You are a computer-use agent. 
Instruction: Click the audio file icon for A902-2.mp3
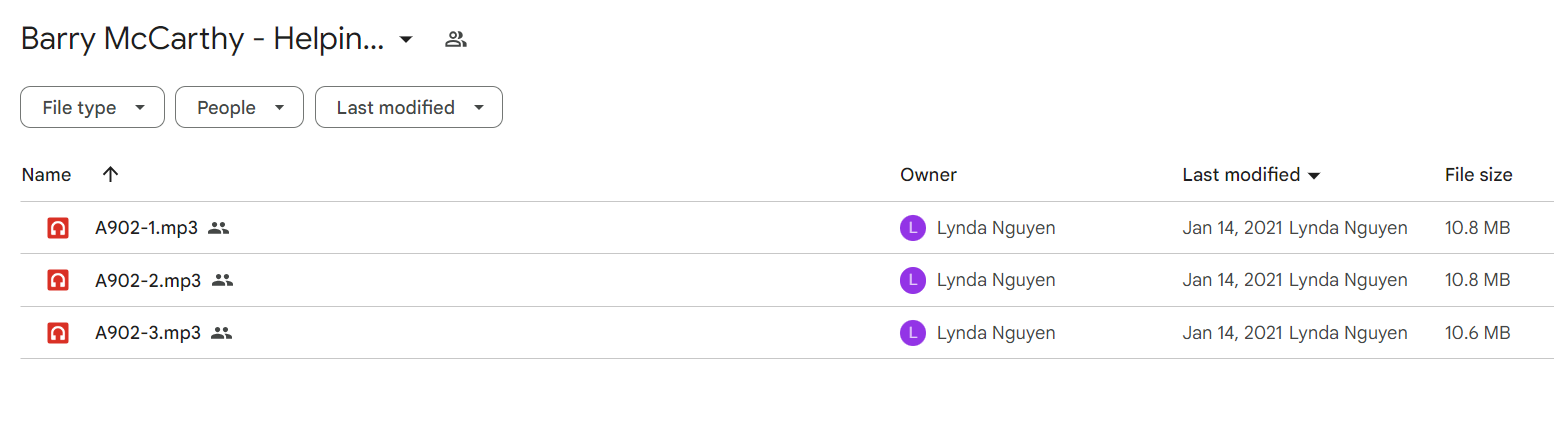click(x=58, y=281)
